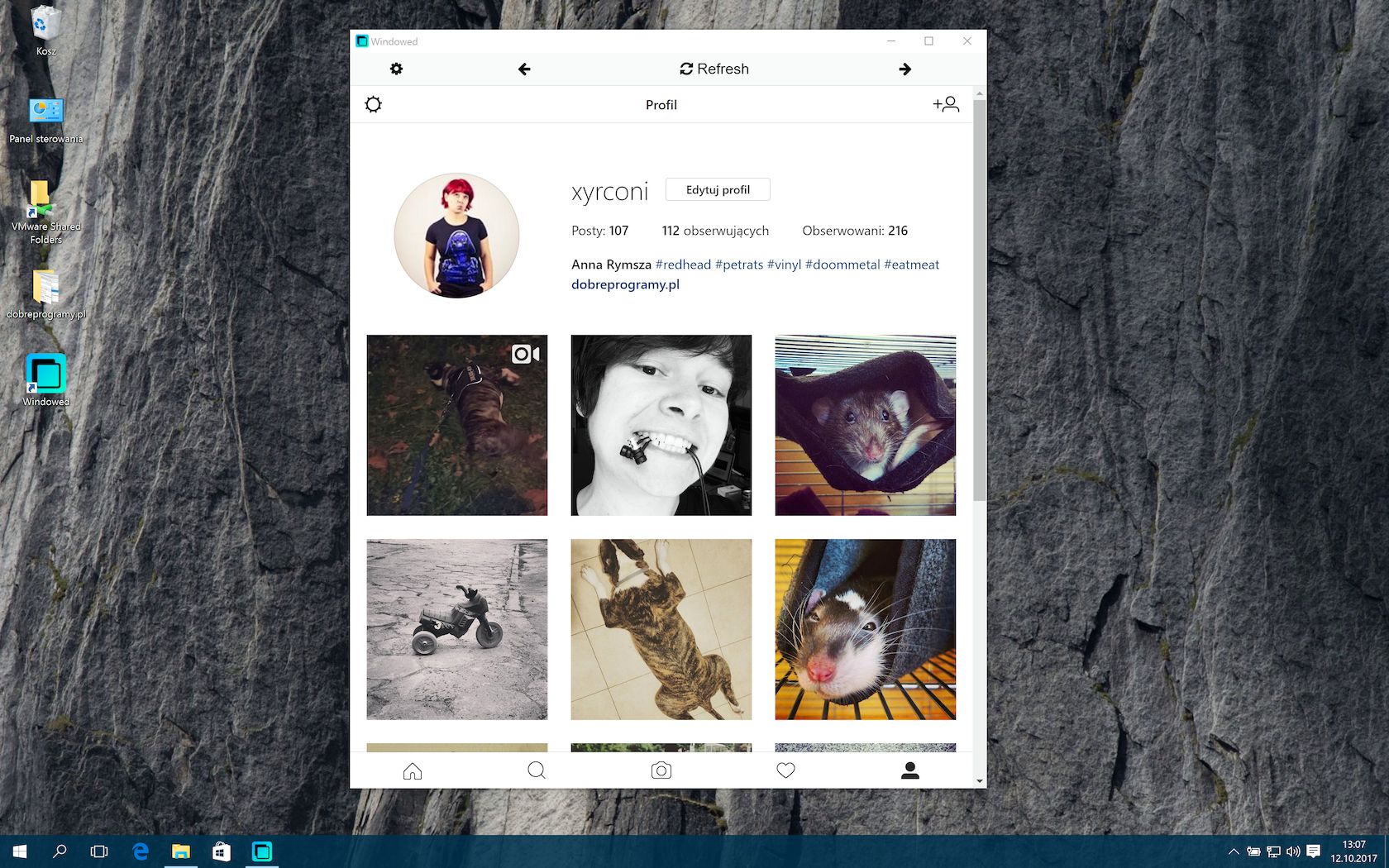
Task: Open the brindle dog on tiles post
Action: tap(661, 629)
